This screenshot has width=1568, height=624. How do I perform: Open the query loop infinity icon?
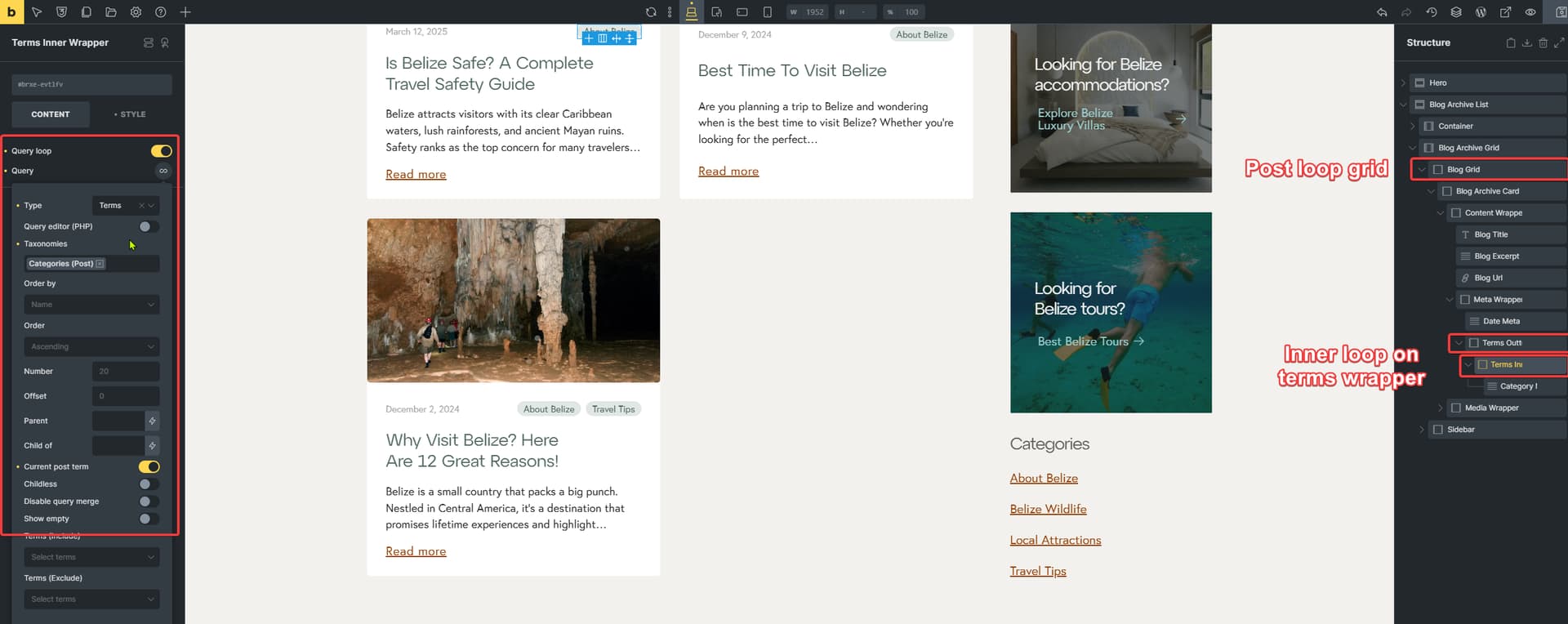(163, 171)
